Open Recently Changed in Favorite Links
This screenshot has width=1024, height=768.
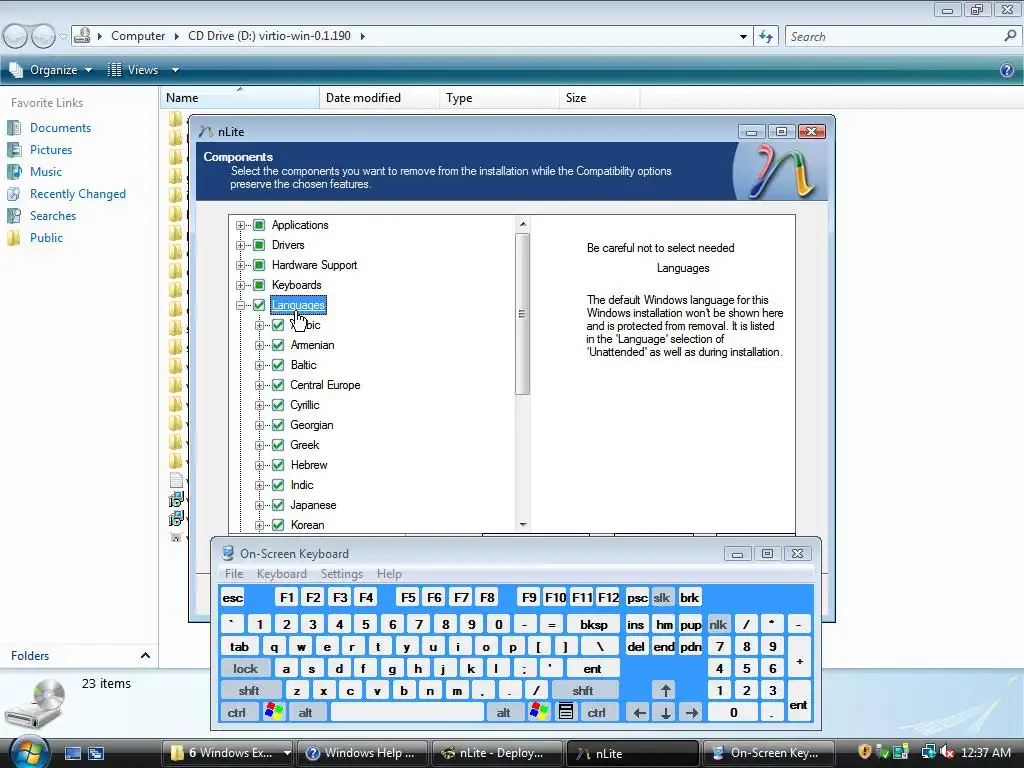tap(78, 194)
